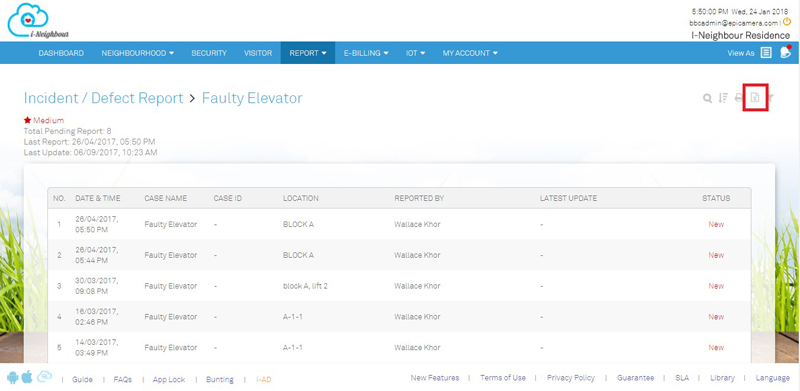The width and height of the screenshot is (800, 391).
Task: Select the row dated 26/04/2017, 05:44 PM
Action: coord(399,255)
